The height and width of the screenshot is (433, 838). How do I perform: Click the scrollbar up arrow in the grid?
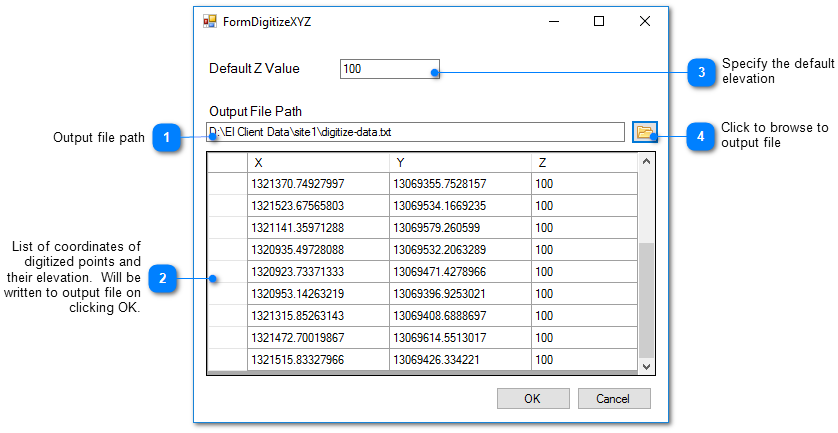click(645, 162)
